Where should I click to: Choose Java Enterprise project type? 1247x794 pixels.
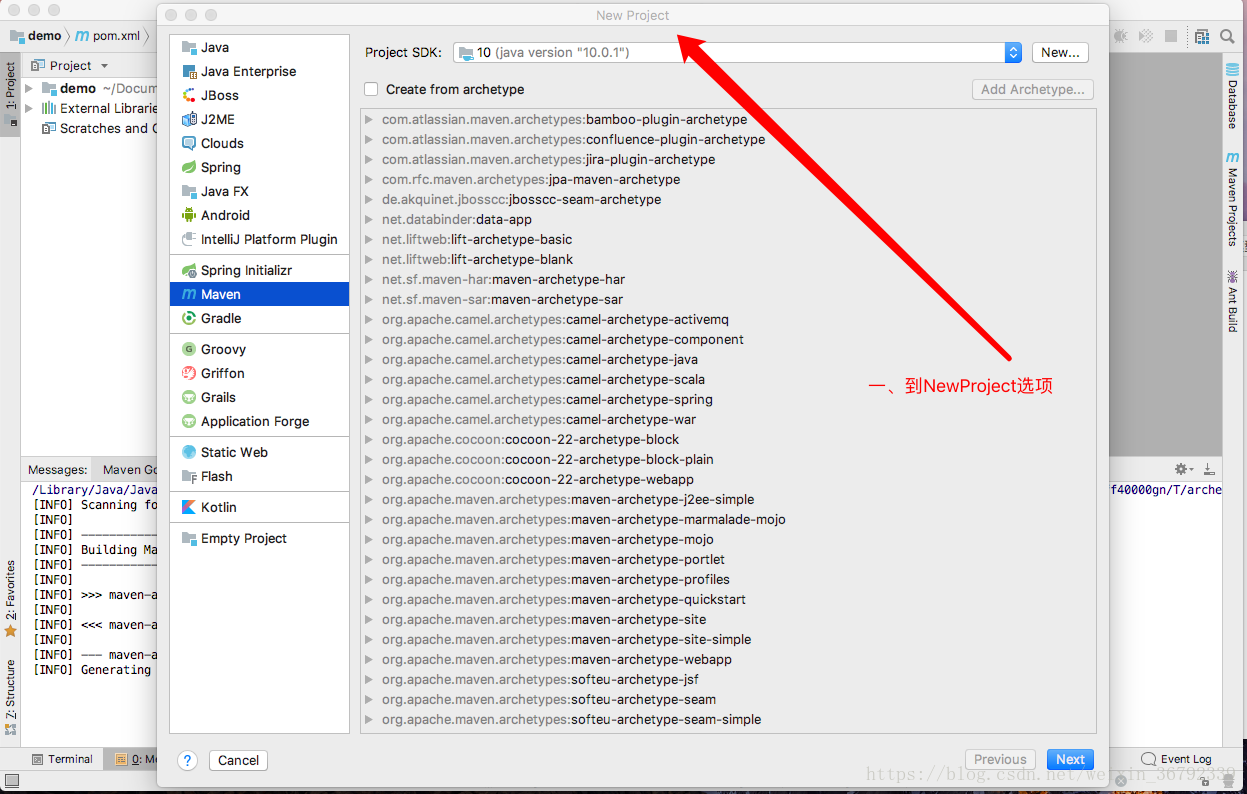259,71
